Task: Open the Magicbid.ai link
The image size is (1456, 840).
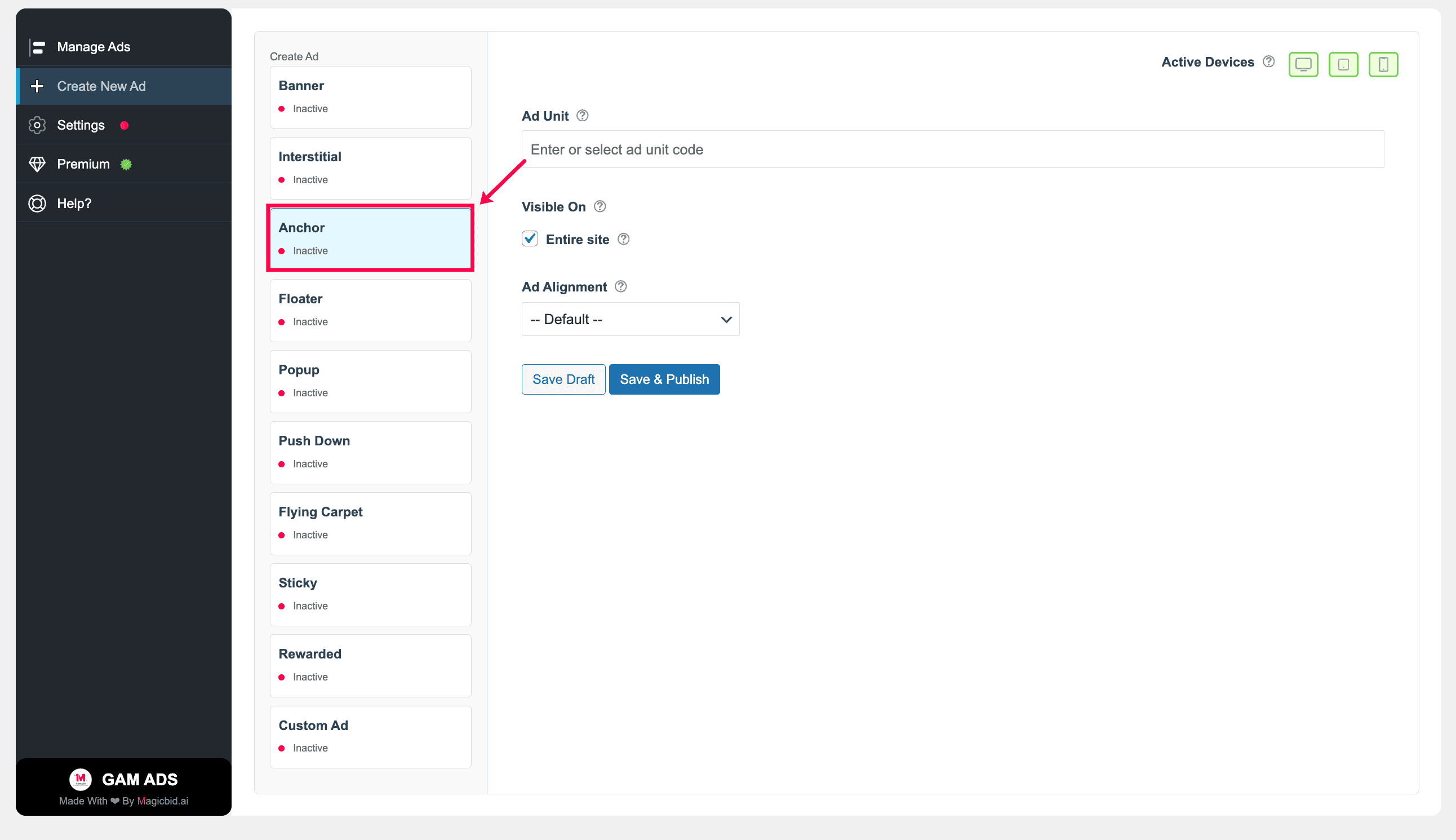Action: tap(163, 801)
